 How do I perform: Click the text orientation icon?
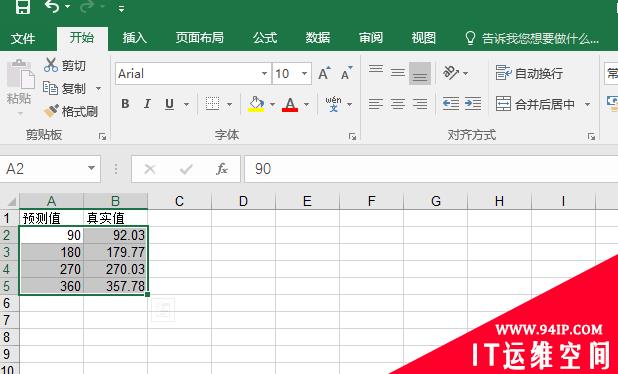451,73
